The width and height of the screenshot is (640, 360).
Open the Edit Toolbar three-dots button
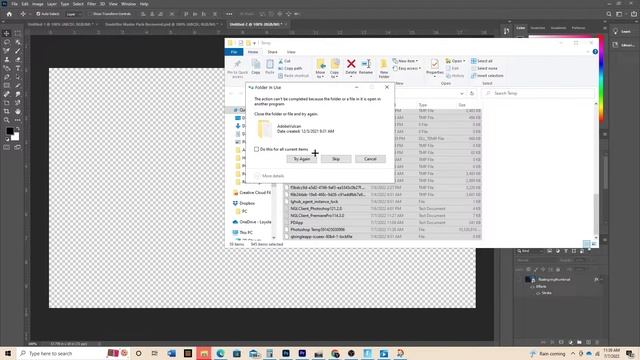click(18, 120)
